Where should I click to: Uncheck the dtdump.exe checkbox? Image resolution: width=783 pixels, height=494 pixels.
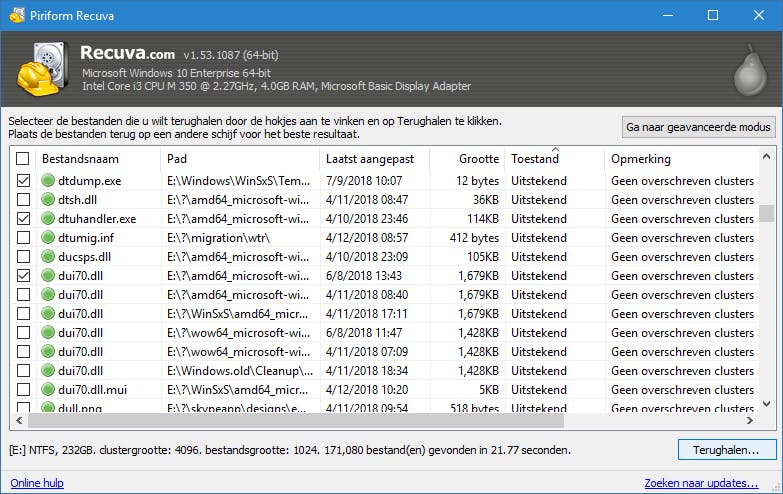coord(23,181)
